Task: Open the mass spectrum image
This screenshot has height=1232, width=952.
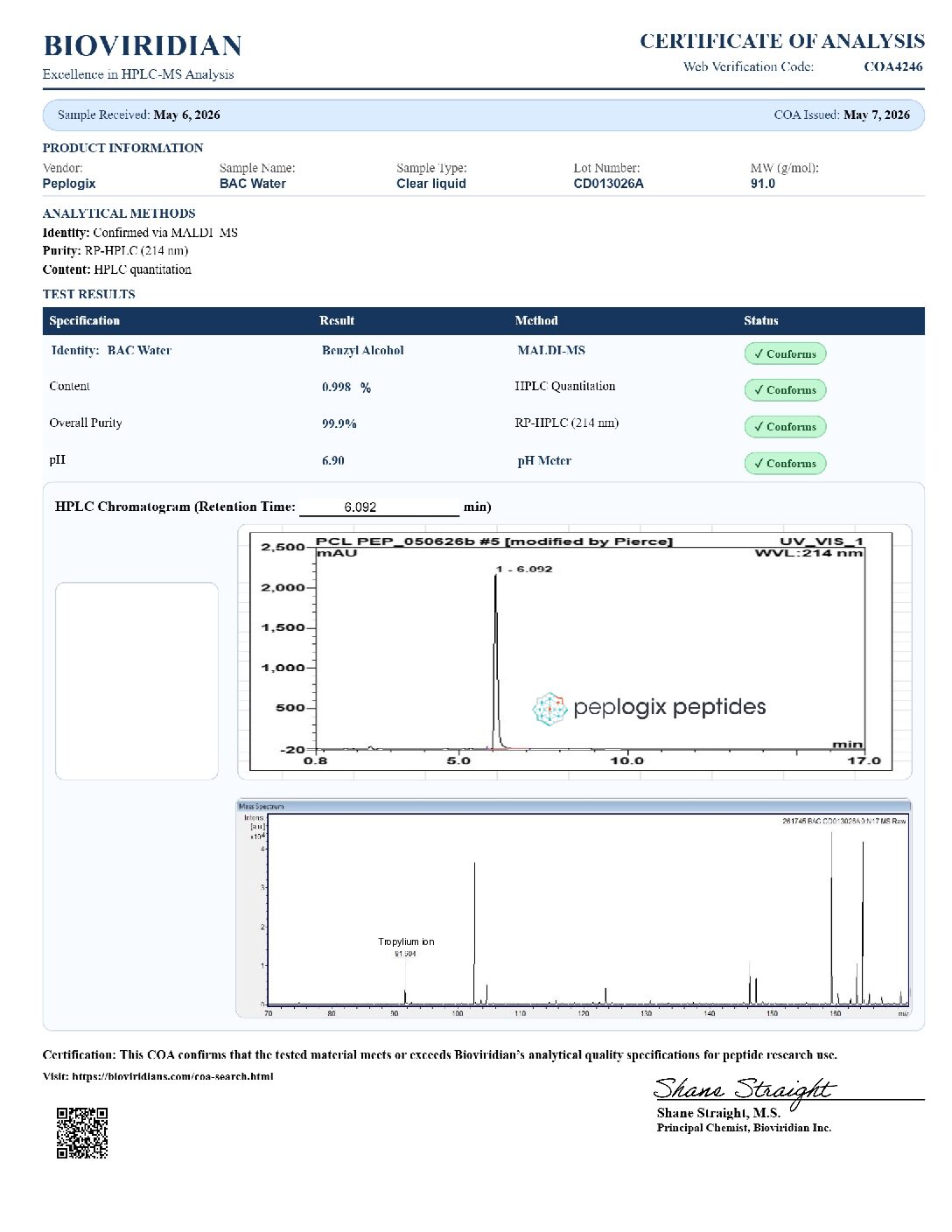Action: tap(574, 907)
